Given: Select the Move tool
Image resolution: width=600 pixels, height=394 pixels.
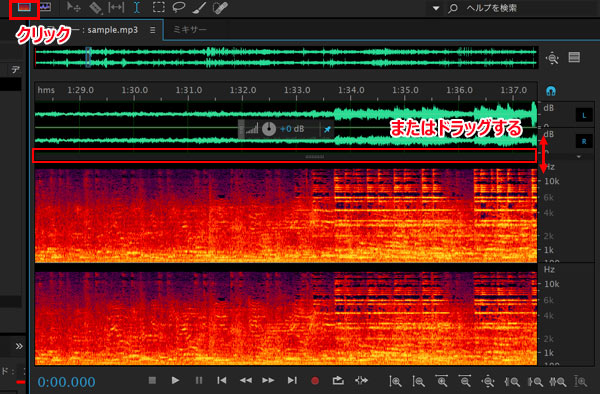Looking at the screenshot, I should (73, 7).
